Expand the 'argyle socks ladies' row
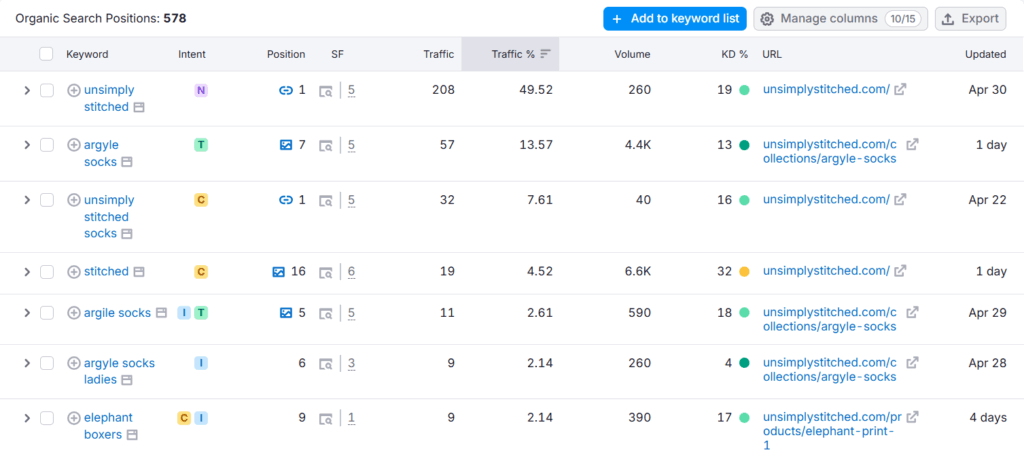Viewport: 1024px width, 461px height. click(27, 363)
